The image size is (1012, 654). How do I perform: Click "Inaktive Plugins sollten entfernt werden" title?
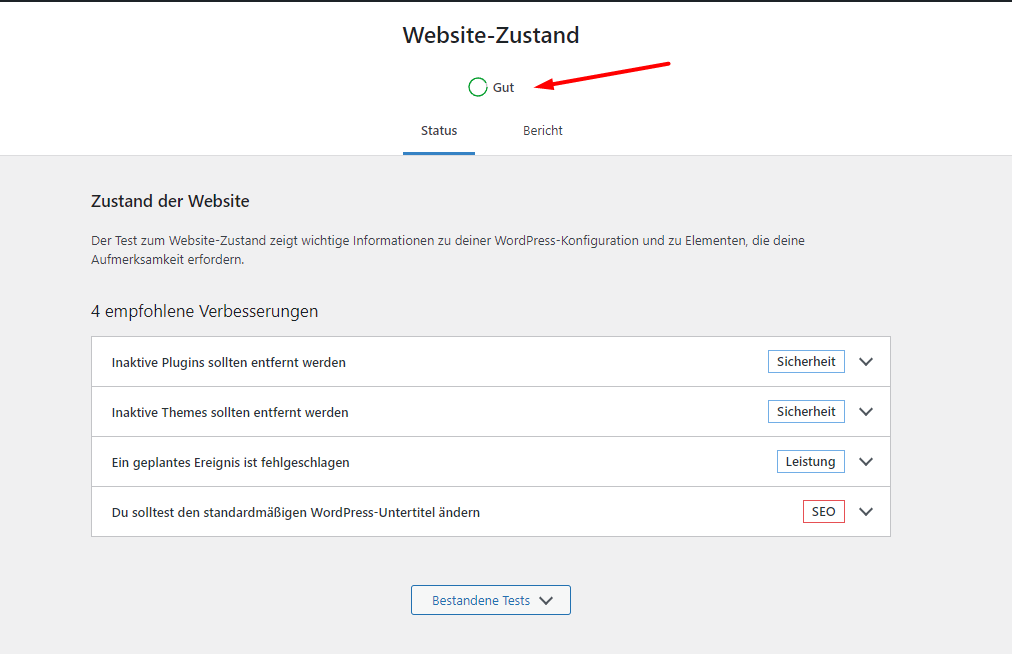pyautogui.click(x=228, y=362)
